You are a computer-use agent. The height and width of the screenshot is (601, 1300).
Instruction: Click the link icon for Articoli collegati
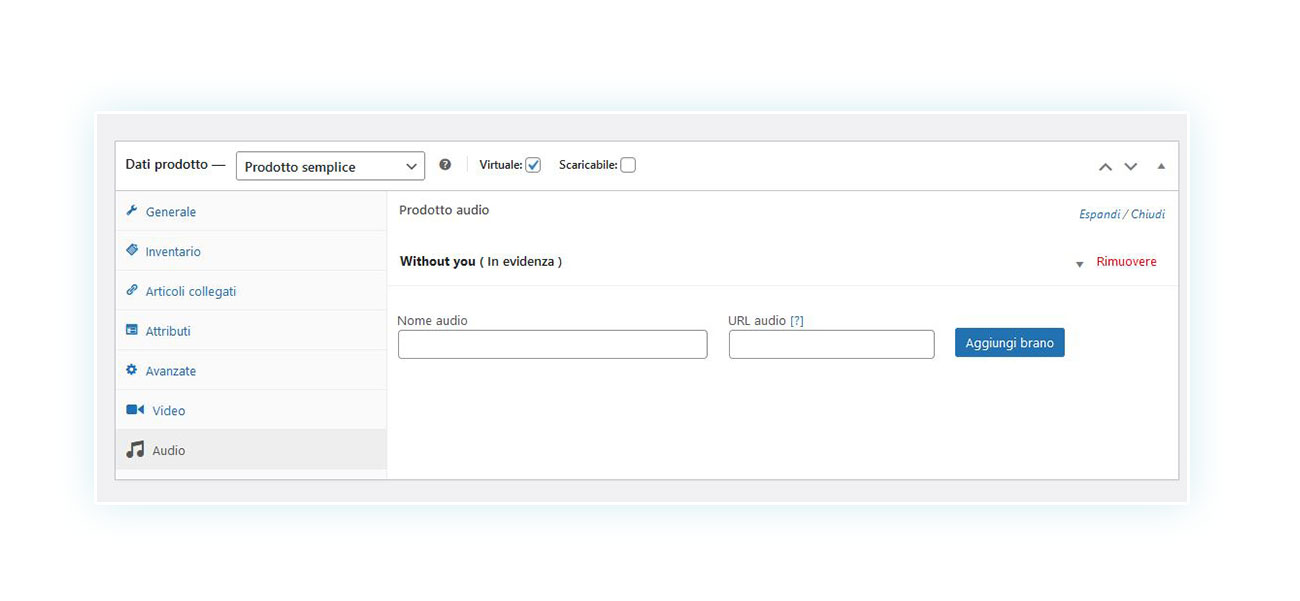pos(132,291)
